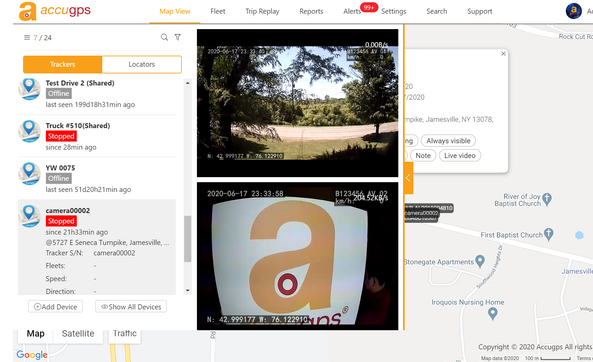This screenshot has width=593, height=362.
Task: Switch map type to Satellite
Action: click(x=78, y=334)
